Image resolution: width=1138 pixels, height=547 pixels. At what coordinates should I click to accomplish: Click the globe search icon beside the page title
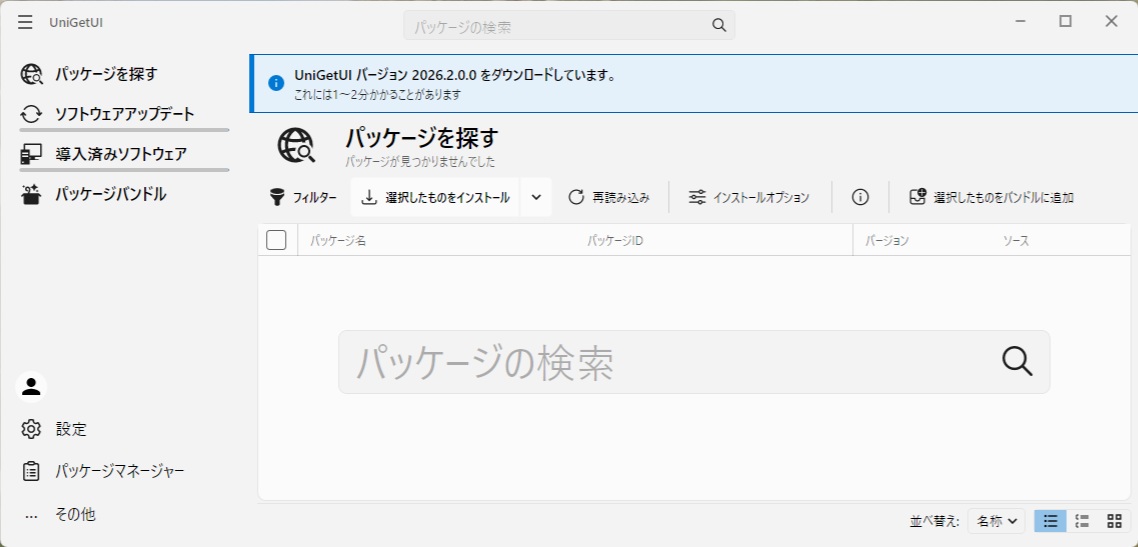[296, 145]
